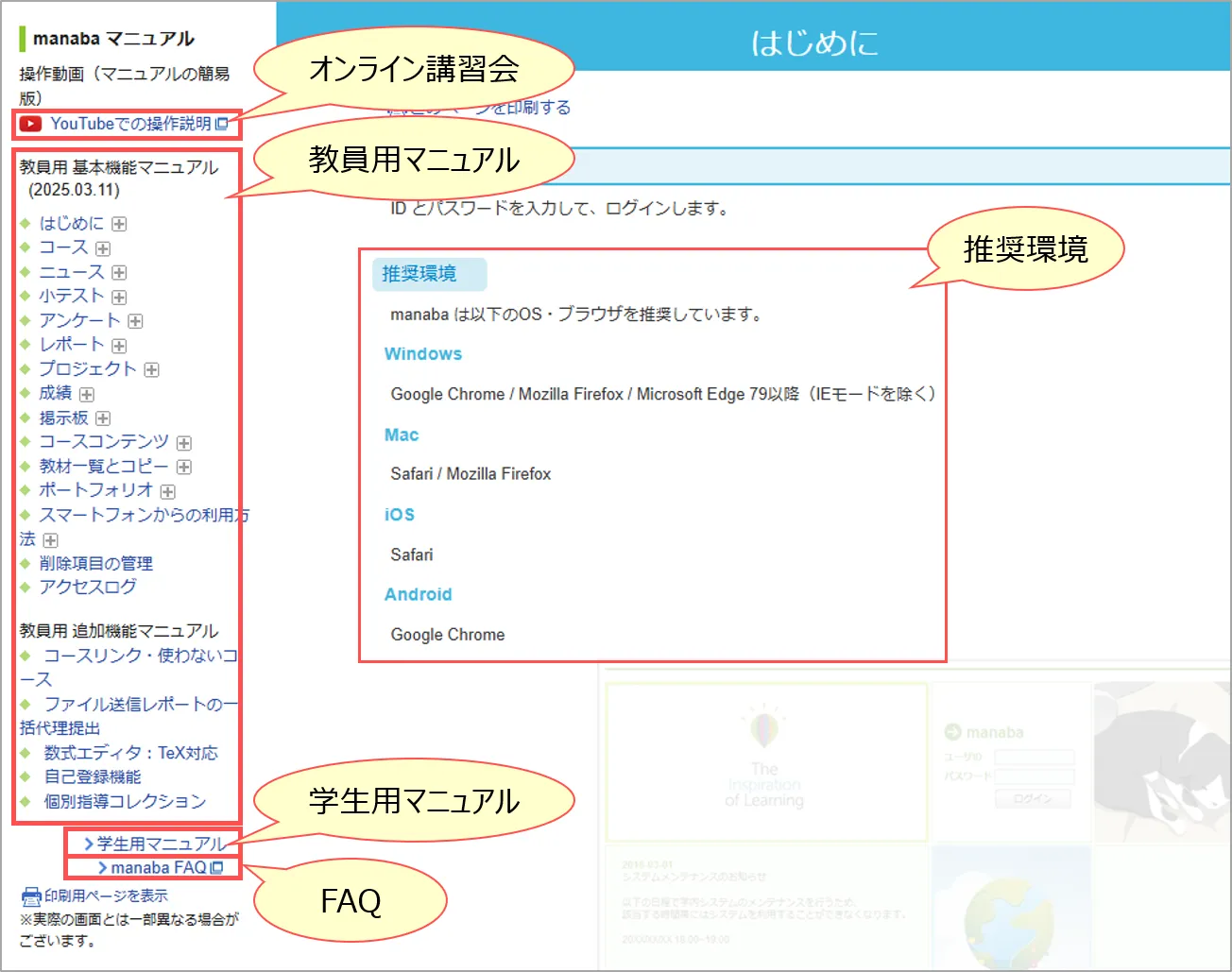The height and width of the screenshot is (972, 1232).
Task: Expand the 成績 tree node
Action: click(87, 394)
